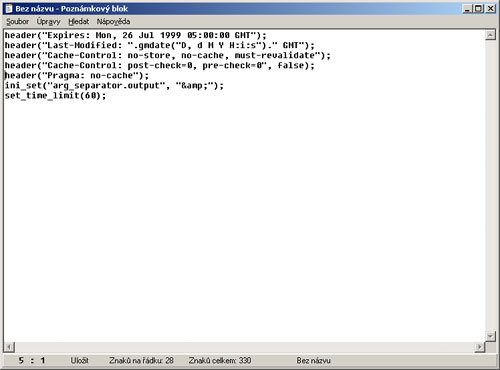The width and height of the screenshot is (500, 370).
Task: Open the Nápověda menu
Action: click(x=113, y=22)
